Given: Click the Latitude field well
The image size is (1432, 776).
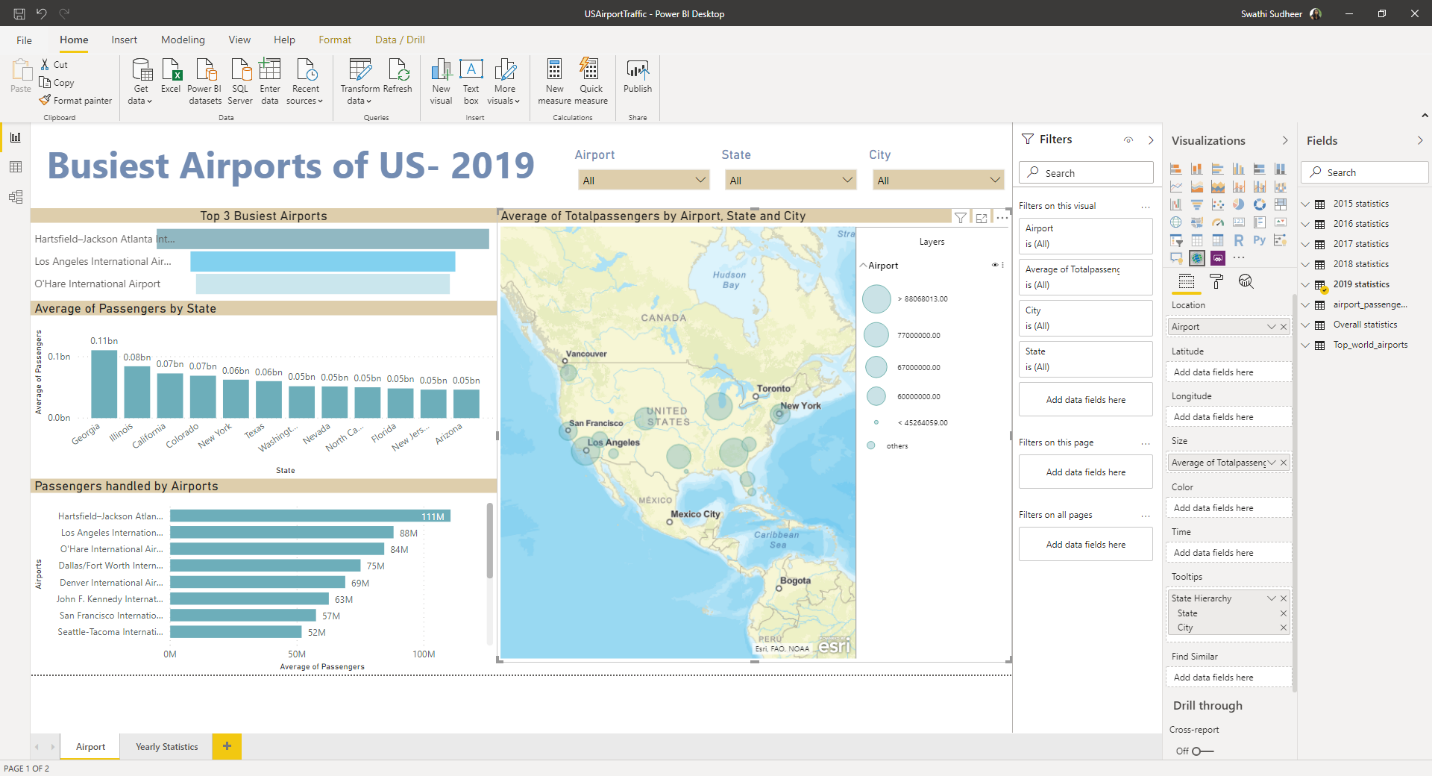Looking at the screenshot, I should (x=1230, y=372).
